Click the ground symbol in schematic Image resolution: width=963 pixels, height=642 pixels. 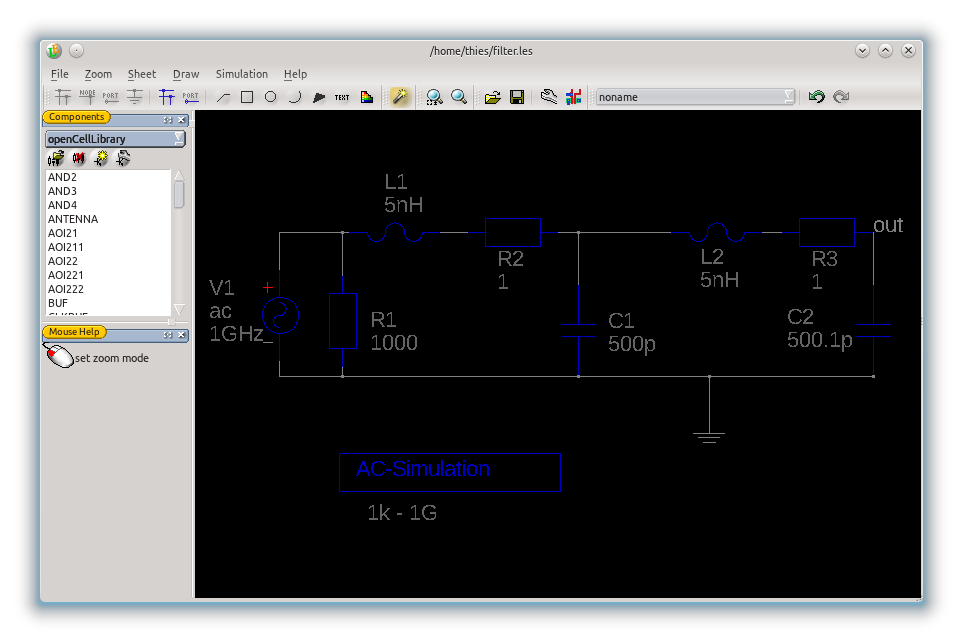point(709,437)
